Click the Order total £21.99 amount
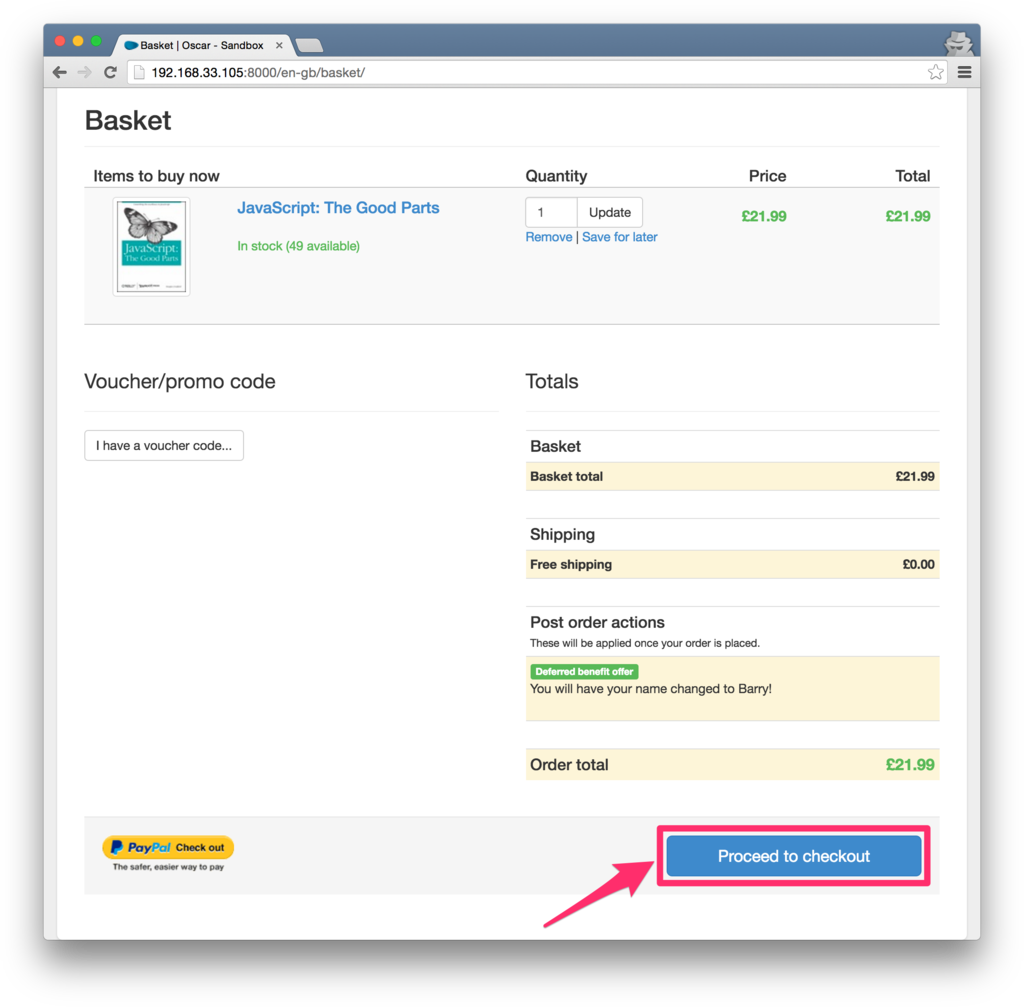The width and height of the screenshot is (1024, 1007). [910, 765]
